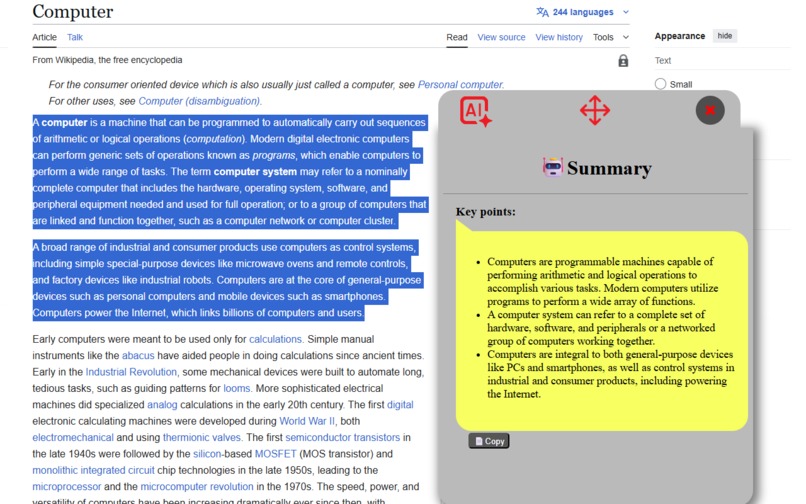The image size is (806, 504).
Task: Click the Computer page title
Action: 72,11
